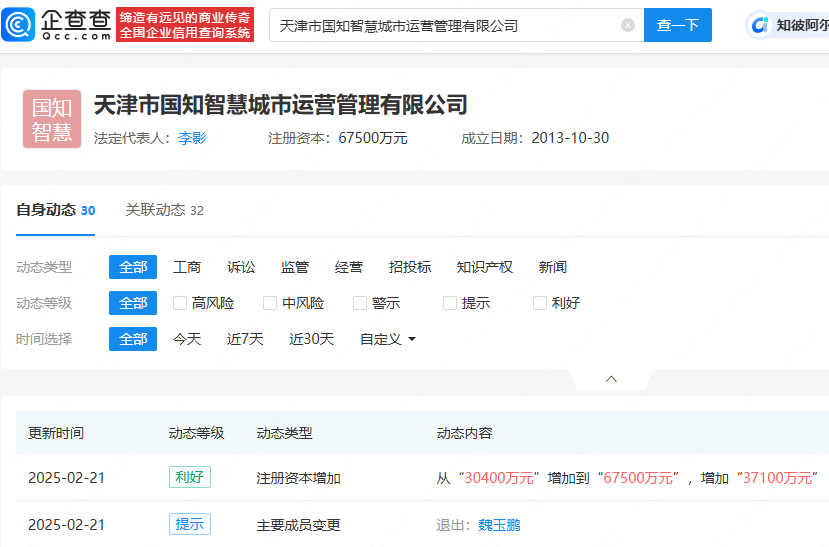829x547 pixels.
Task: Filter dynamics by 招投标 type
Action: (410, 267)
